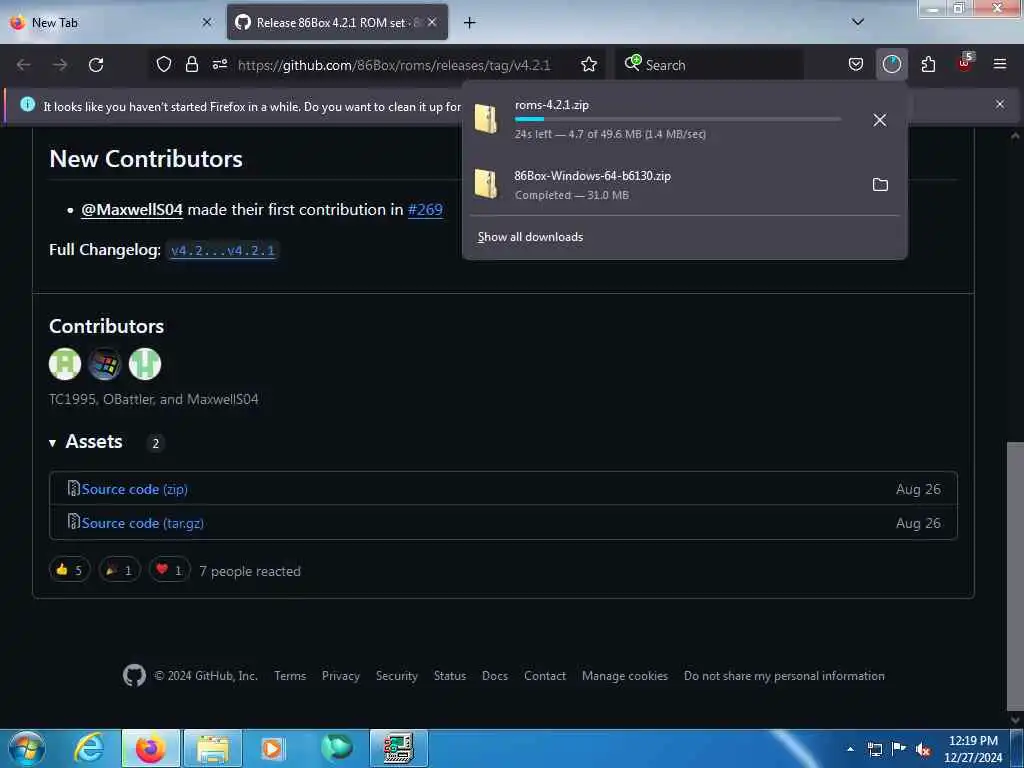Save page to Pocket
1024x768 pixels.
(x=856, y=65)
